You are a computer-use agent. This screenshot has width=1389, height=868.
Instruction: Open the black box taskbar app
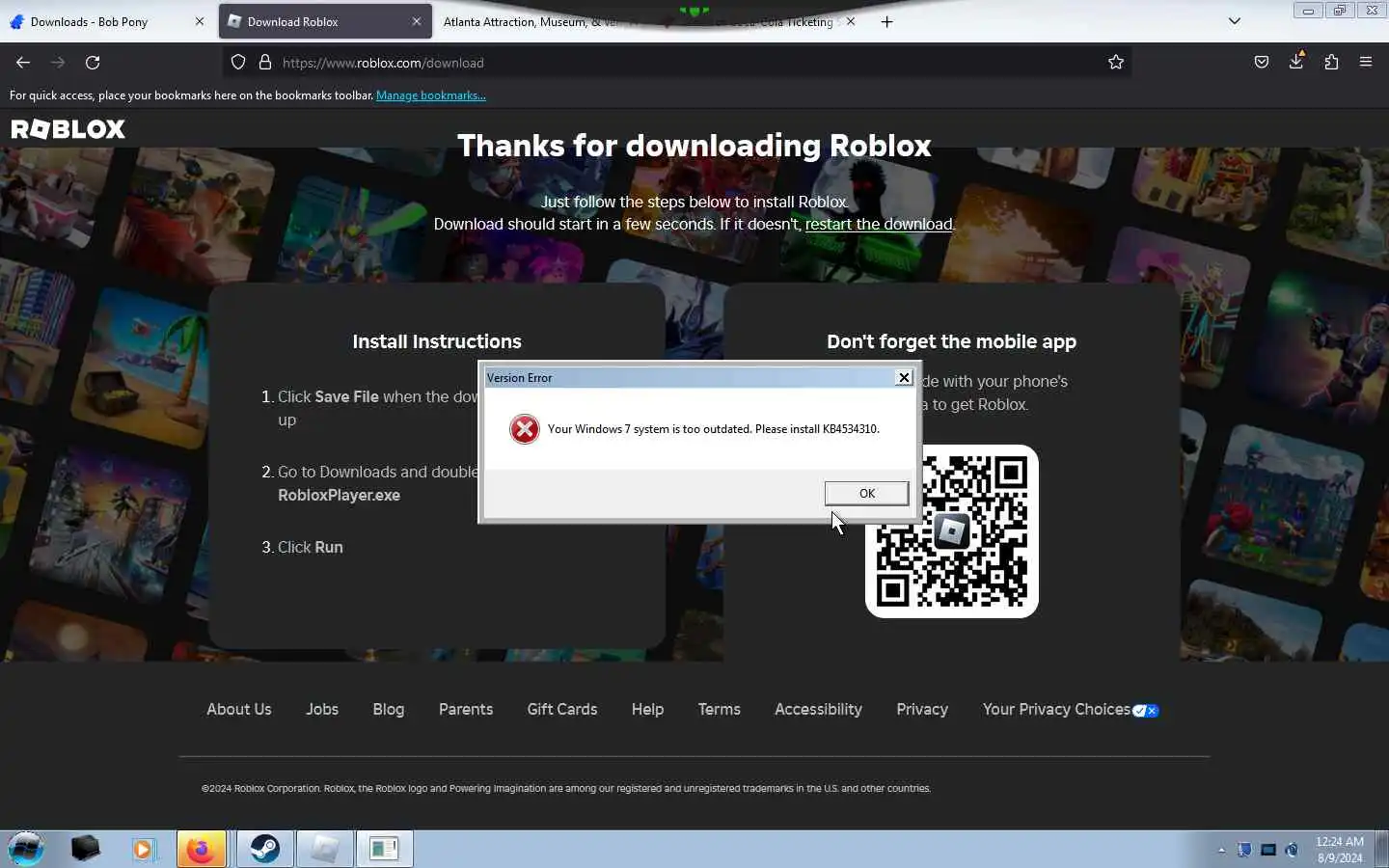click(85, 849)
